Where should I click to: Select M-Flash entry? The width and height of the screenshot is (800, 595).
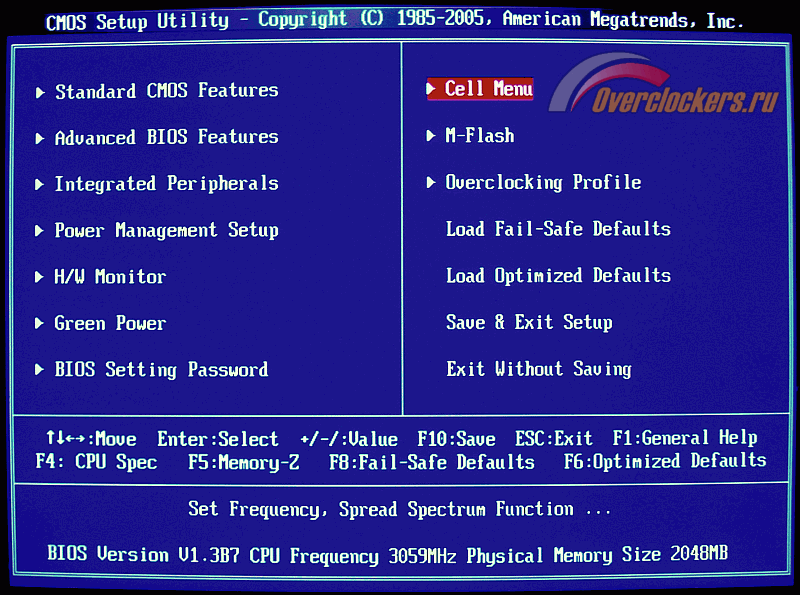480,135
